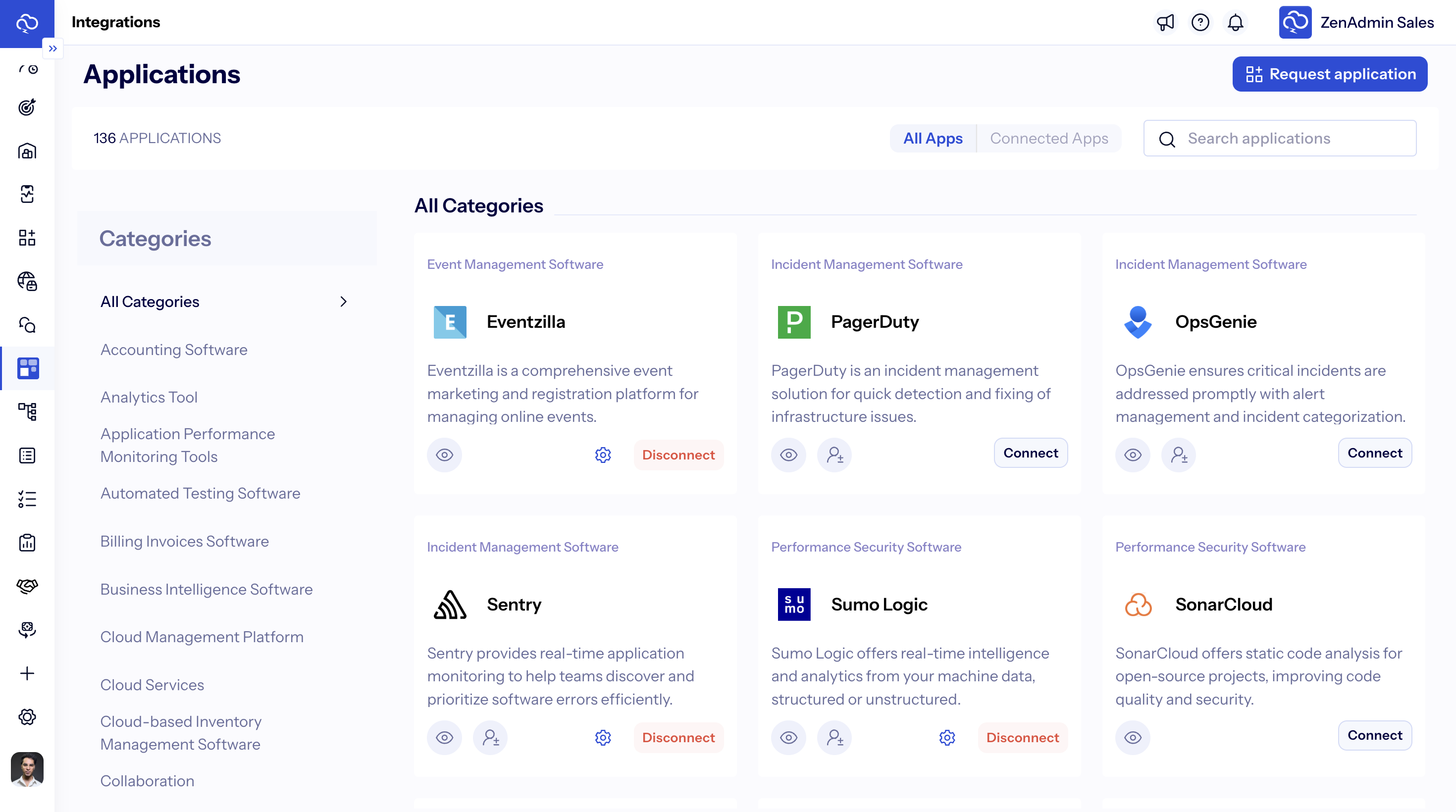Open the clipboard analytics section in the sidebar
Image resolution: width=1456 pixels, height=812 pixels.
(27, 543)
